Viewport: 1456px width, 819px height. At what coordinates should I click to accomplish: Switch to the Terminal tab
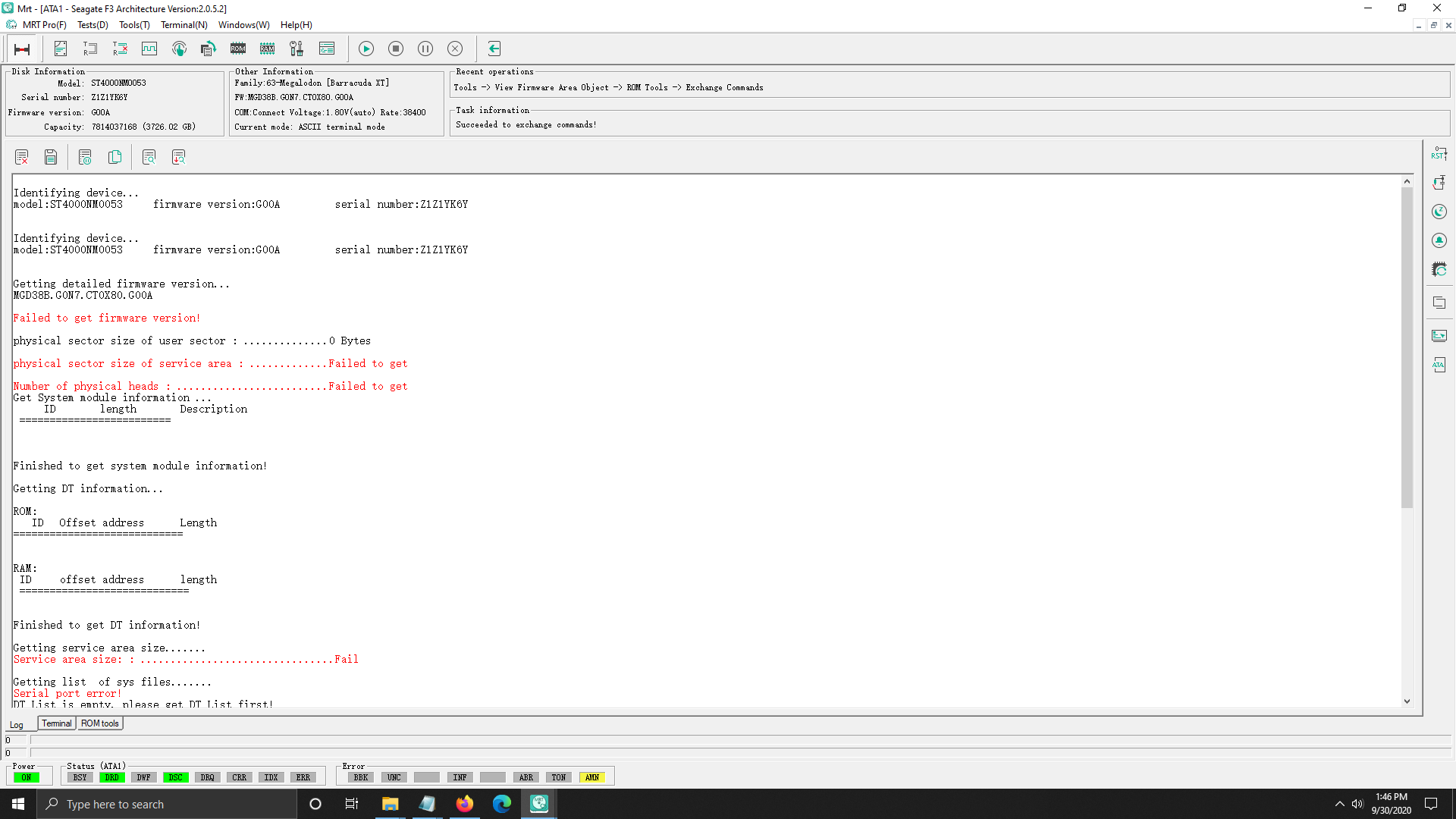point(57,723)
